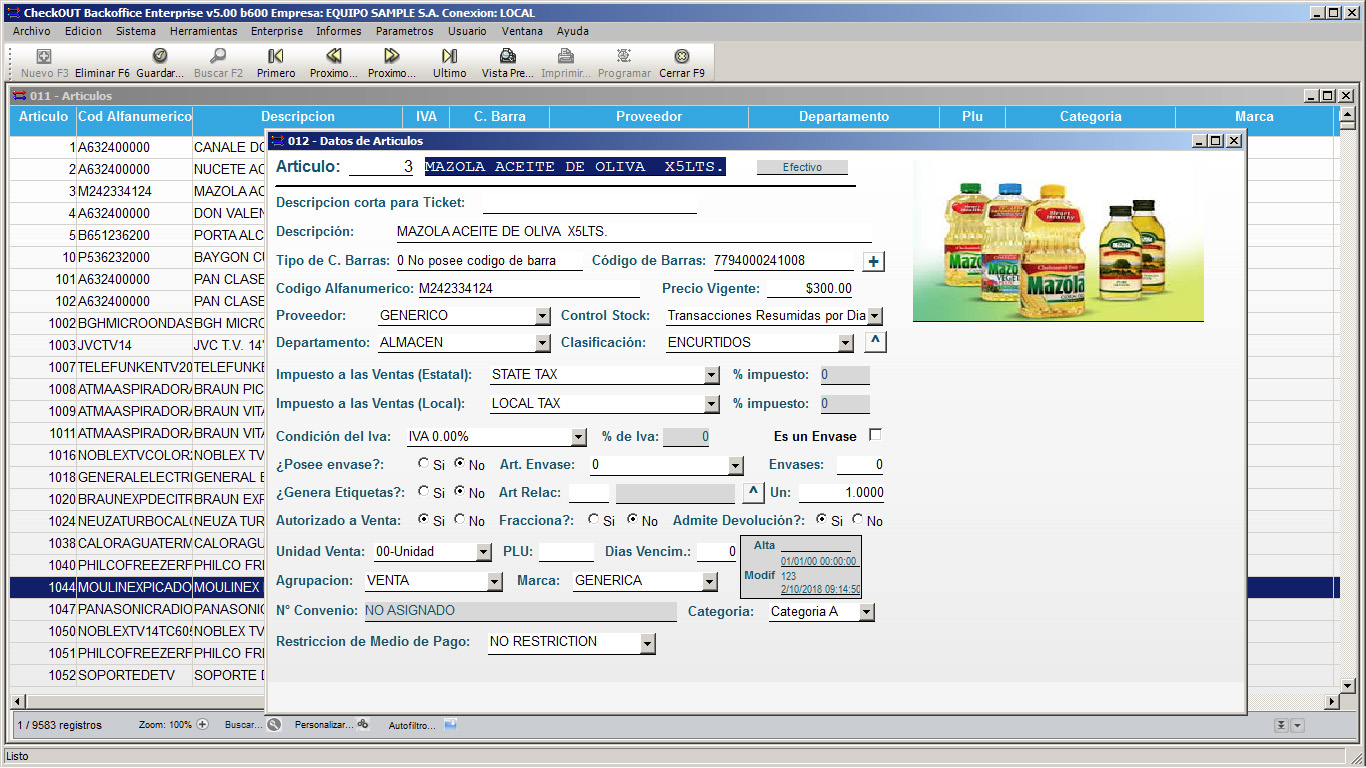The width and height of the screenshot is (1366, 768).
Task: Open the Condición del Iva dropdown
Action: (x=578, y=437)
